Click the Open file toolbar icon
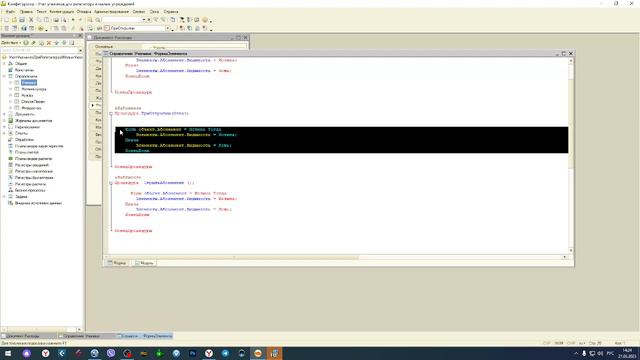 [x=14, y=20]
